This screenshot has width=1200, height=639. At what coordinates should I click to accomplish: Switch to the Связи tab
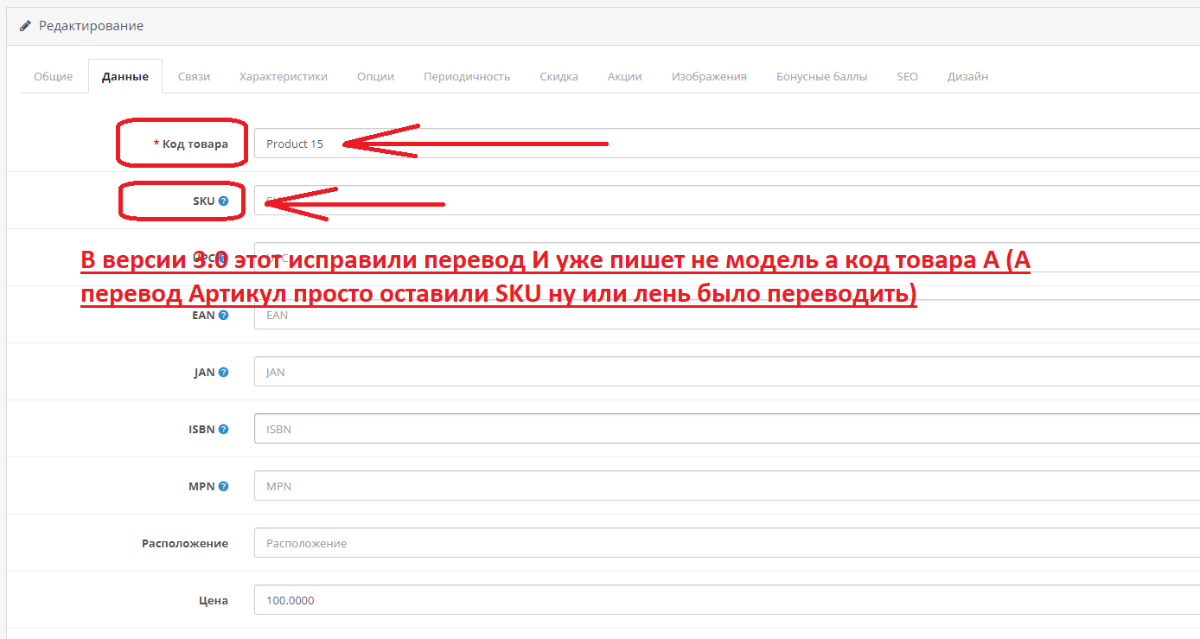[x=194, y=76]
